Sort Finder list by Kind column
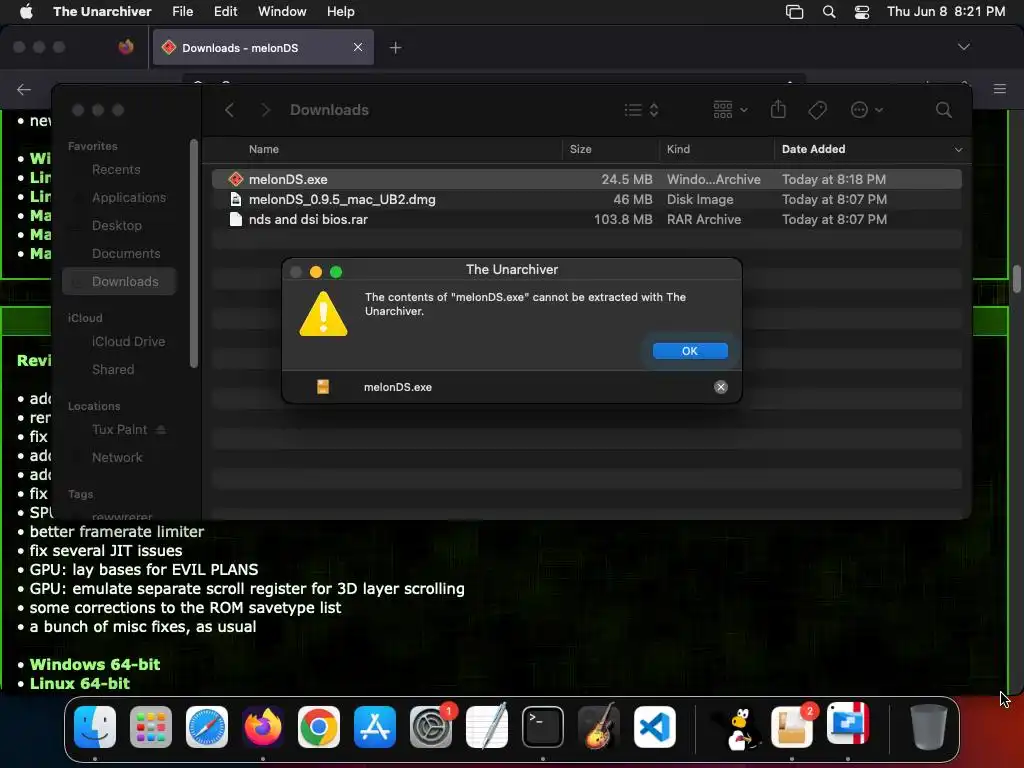1024x768 pixels. (678, 149)
